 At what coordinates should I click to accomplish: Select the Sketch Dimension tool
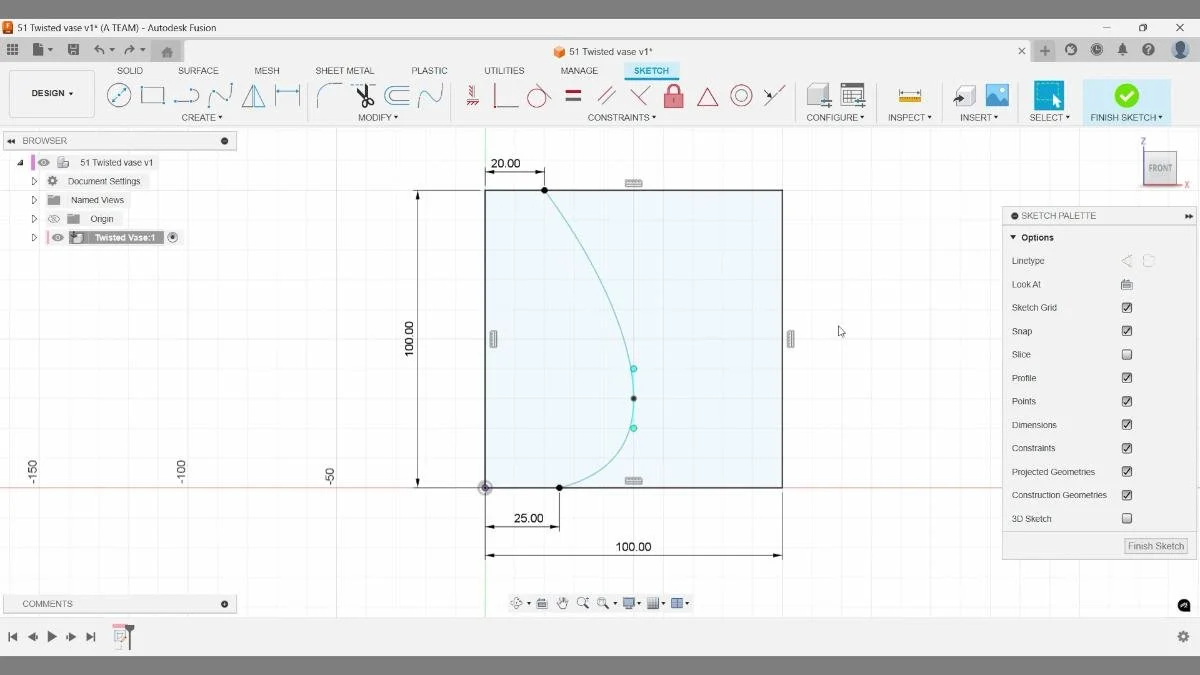288,96
